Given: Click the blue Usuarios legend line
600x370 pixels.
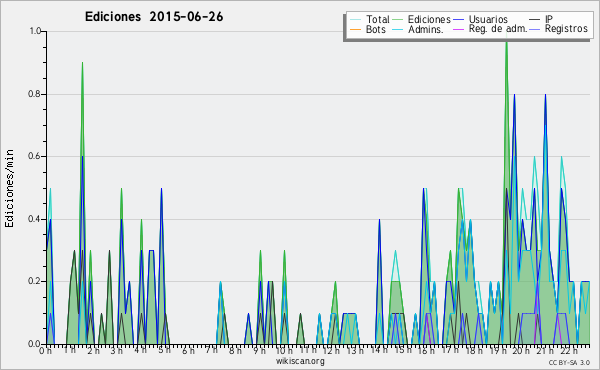Looking at the screenshot, I should [x=459, y=20].
